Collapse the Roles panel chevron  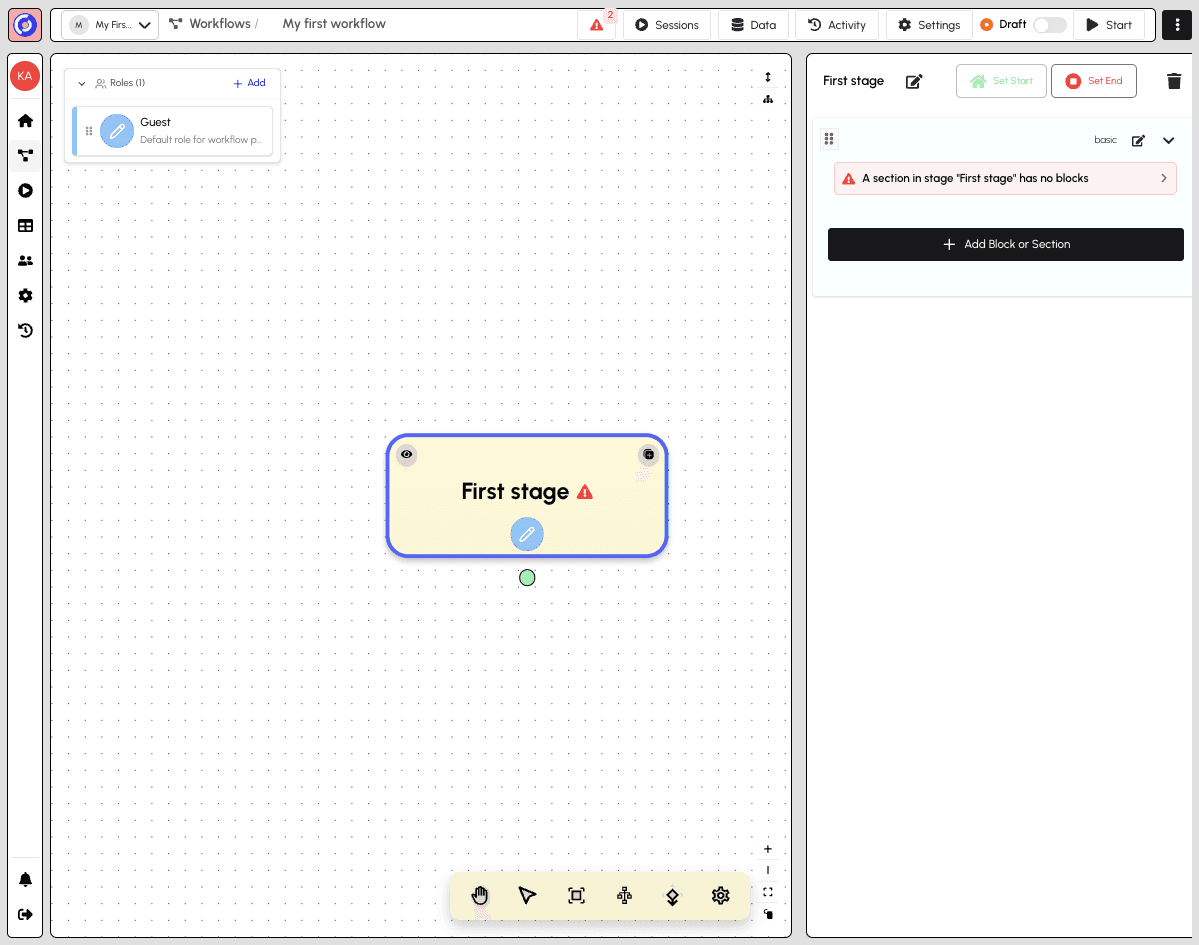(82, 84)
